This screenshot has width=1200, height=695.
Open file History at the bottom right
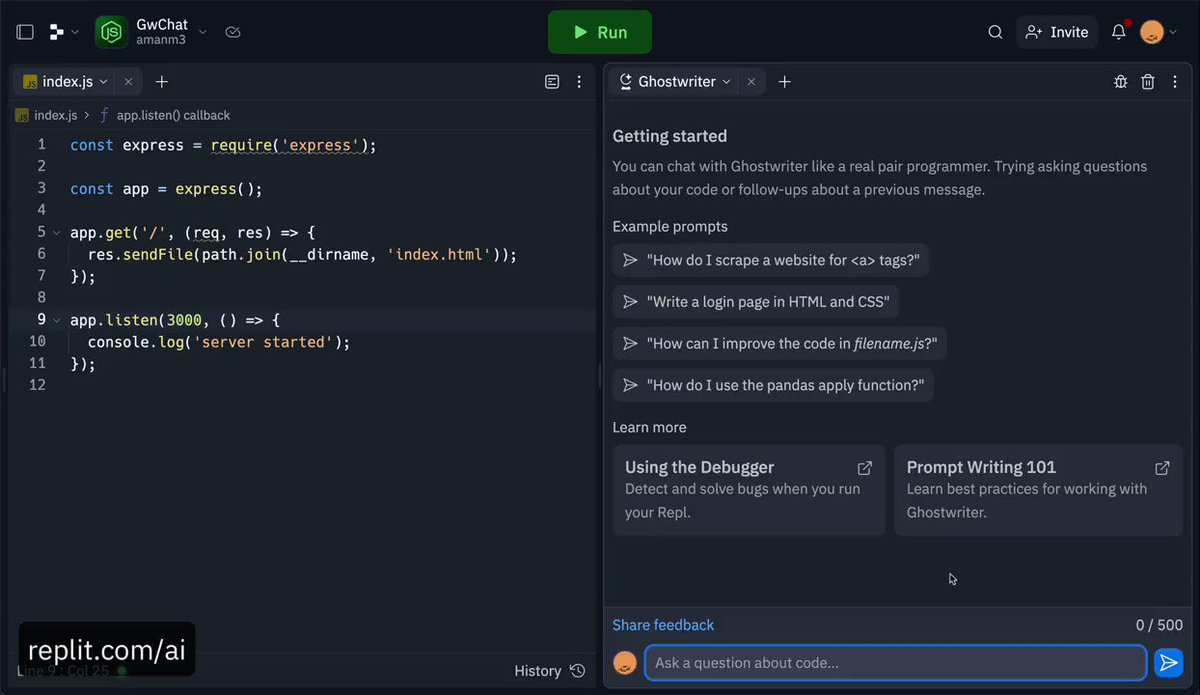tap(548, 671)
